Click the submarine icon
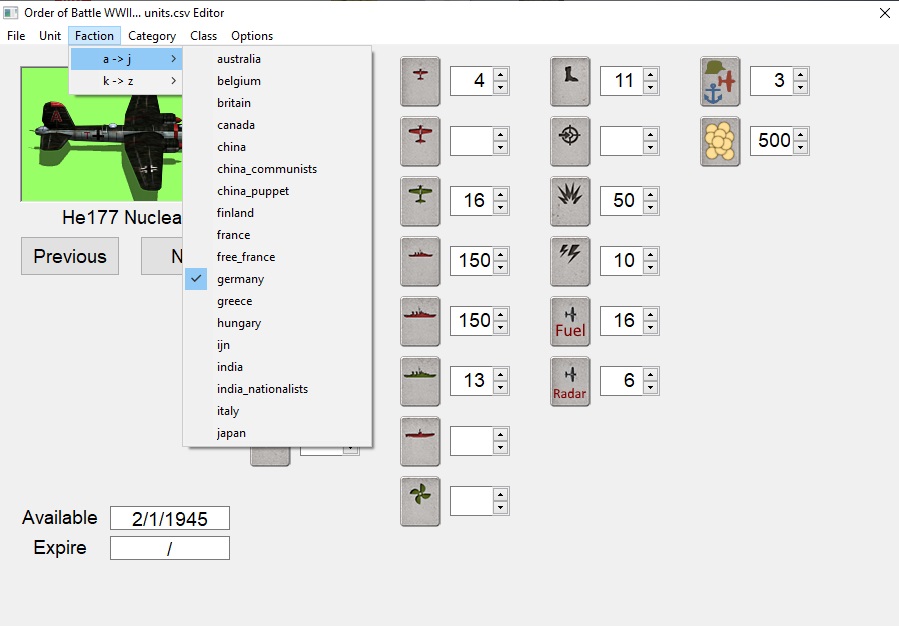 420,441
